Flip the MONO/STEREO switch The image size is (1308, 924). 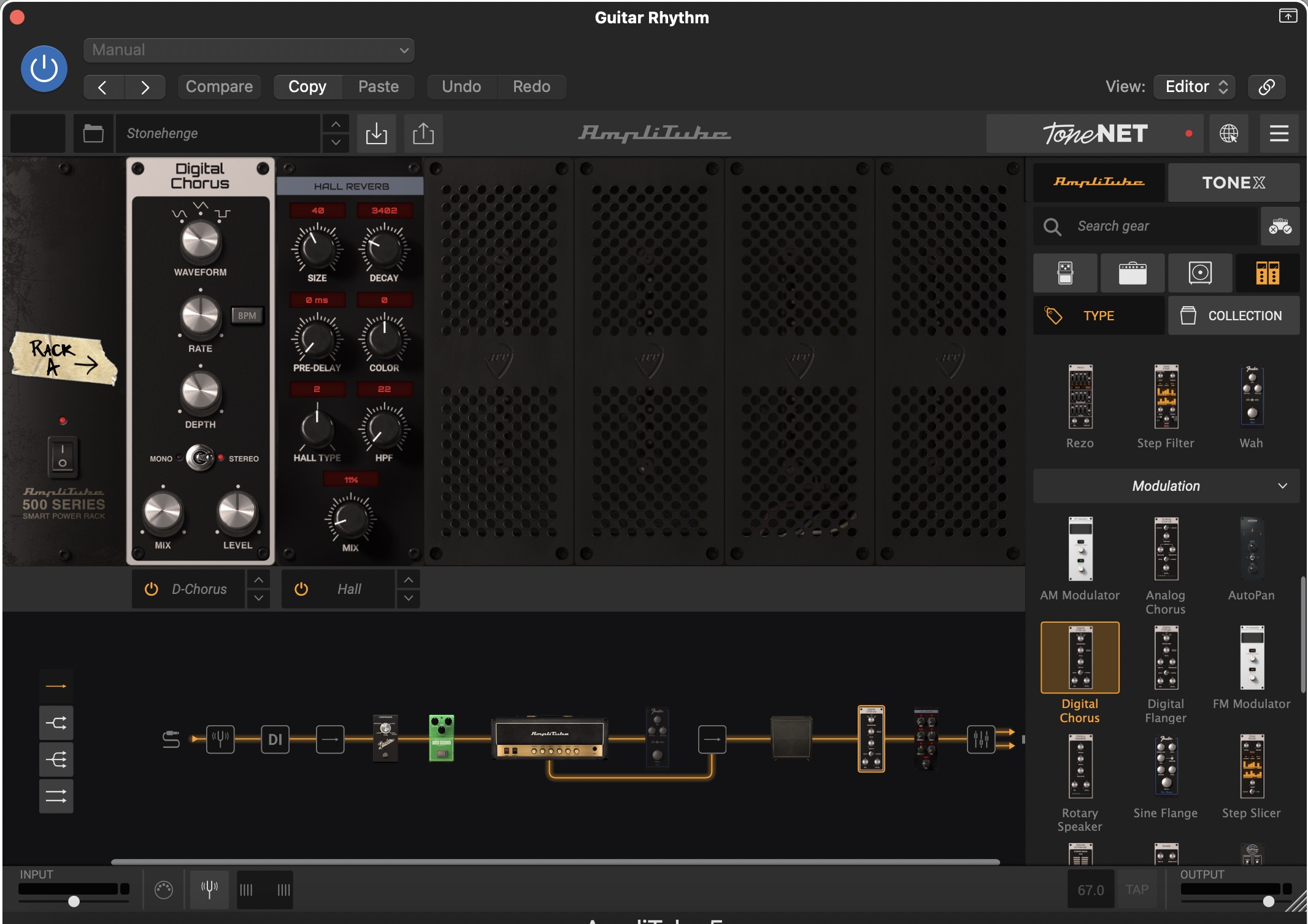(x=200, y=458)
